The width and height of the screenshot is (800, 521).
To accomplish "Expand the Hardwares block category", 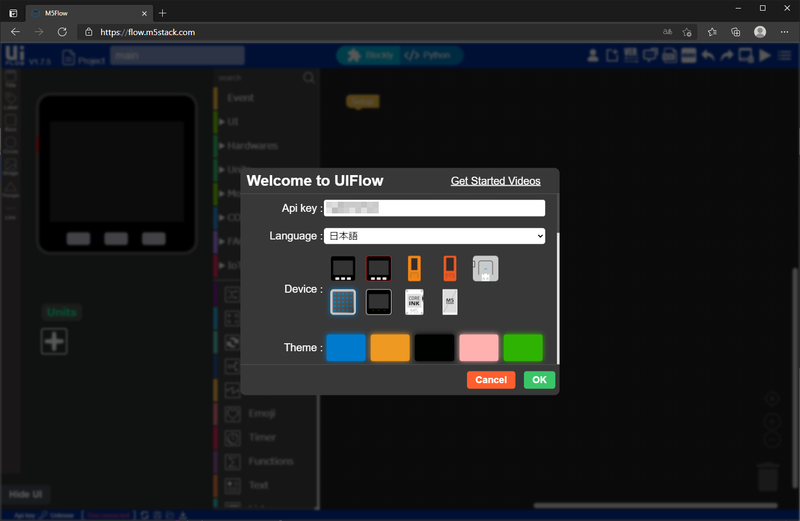I will (x=253, y=145).
